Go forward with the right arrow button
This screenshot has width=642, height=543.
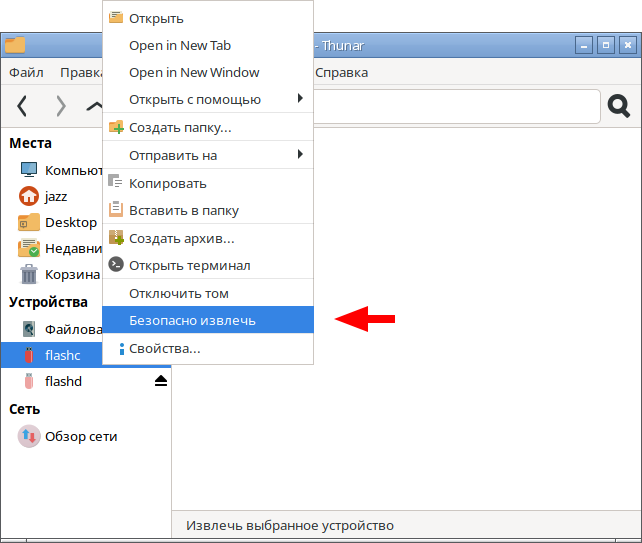tap(61, 106)
